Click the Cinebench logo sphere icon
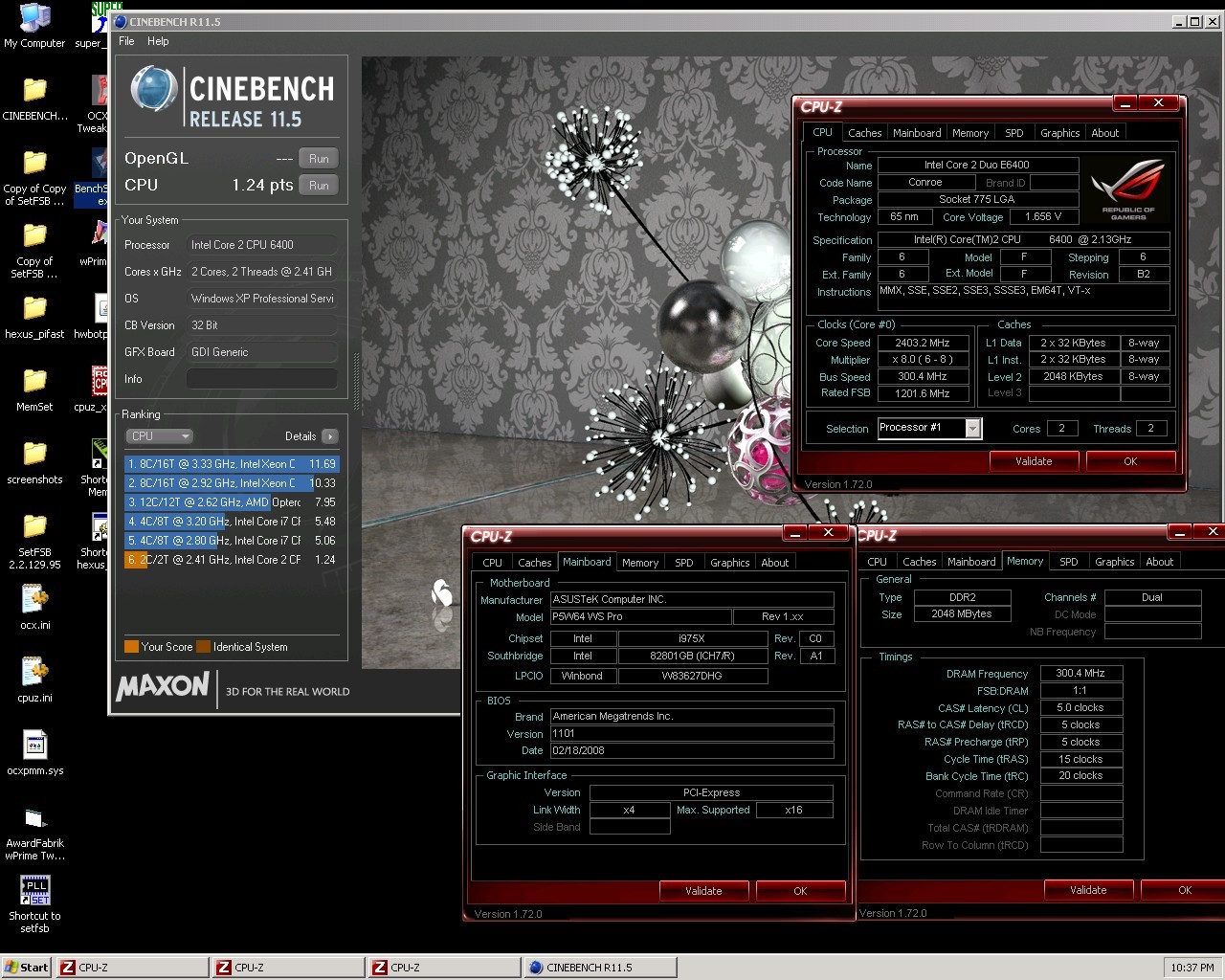1225x980 pixels. [154, 89]
